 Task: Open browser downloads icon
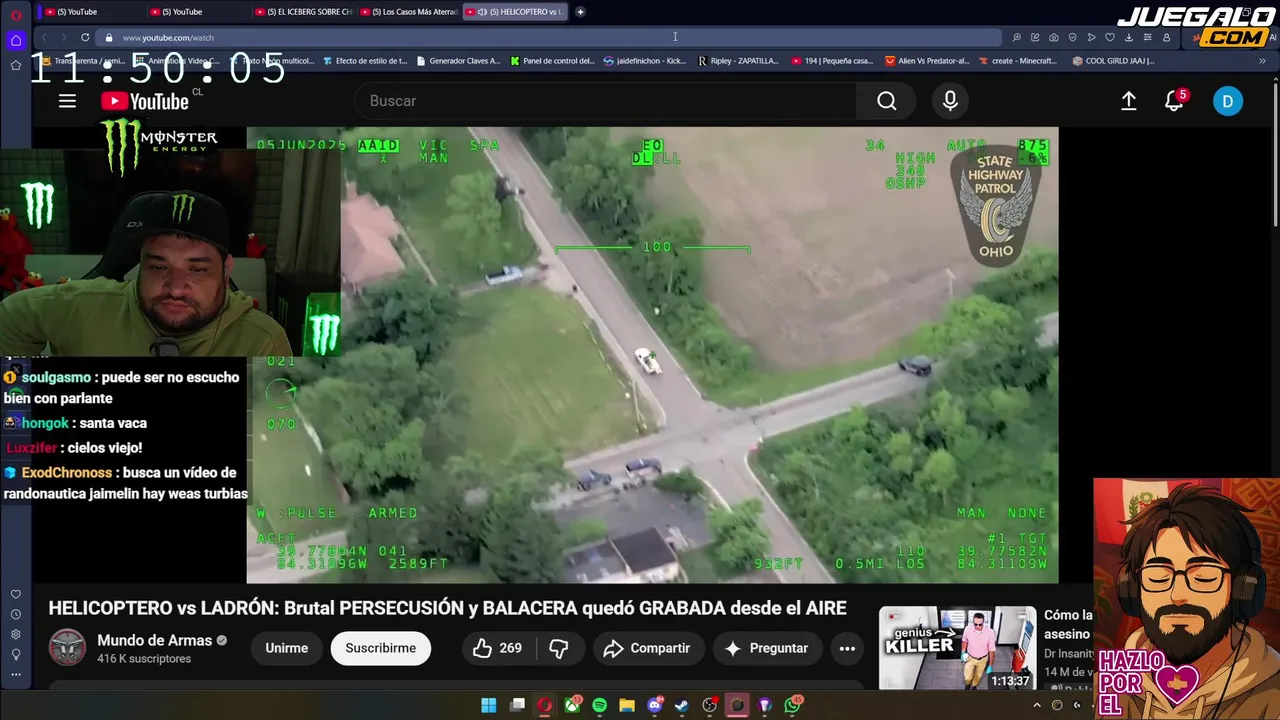click(x=1129, y=38)
